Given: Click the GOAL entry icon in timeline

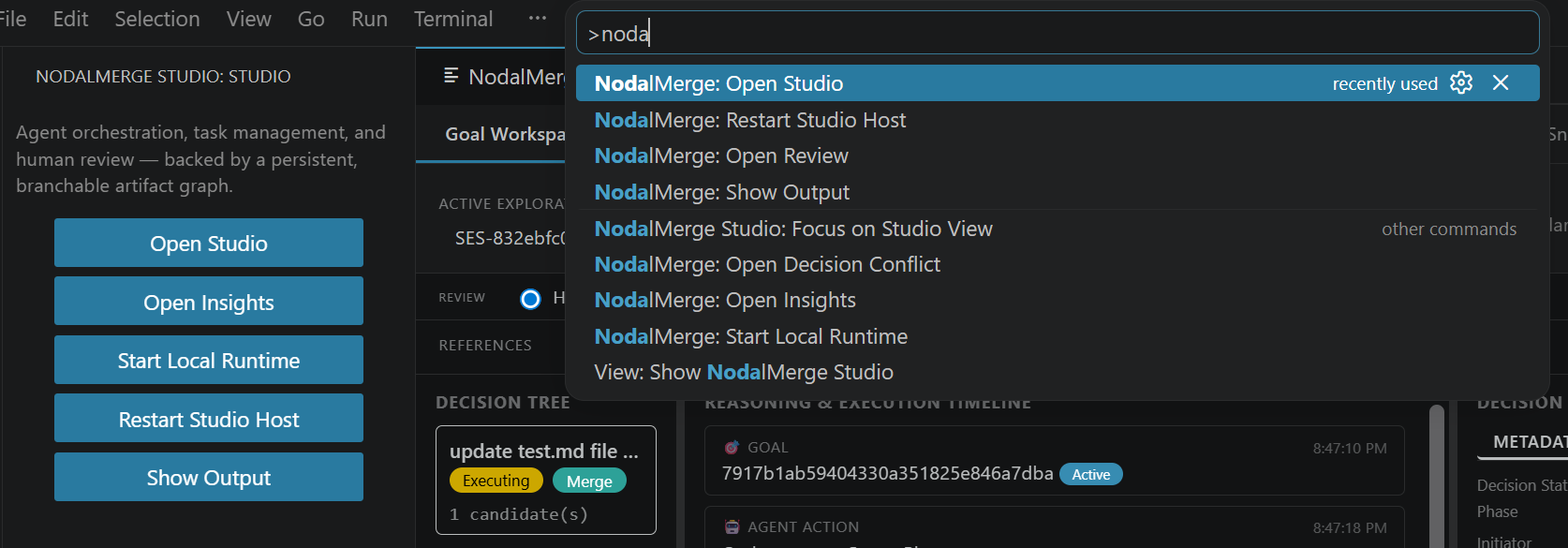Looking at the screenshot, I should [732, 448].
